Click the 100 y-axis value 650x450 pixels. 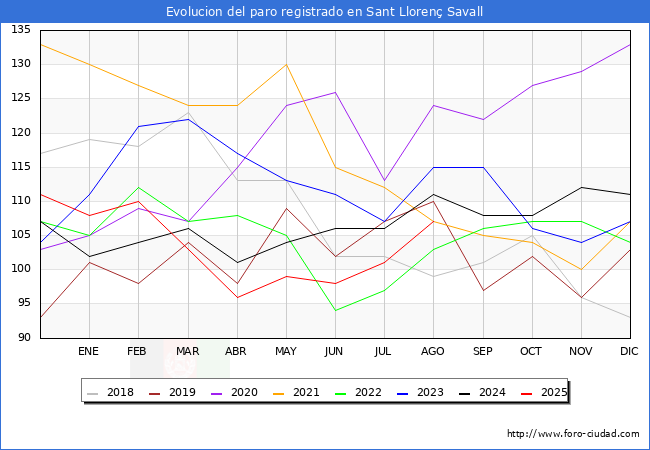(21, 269)
